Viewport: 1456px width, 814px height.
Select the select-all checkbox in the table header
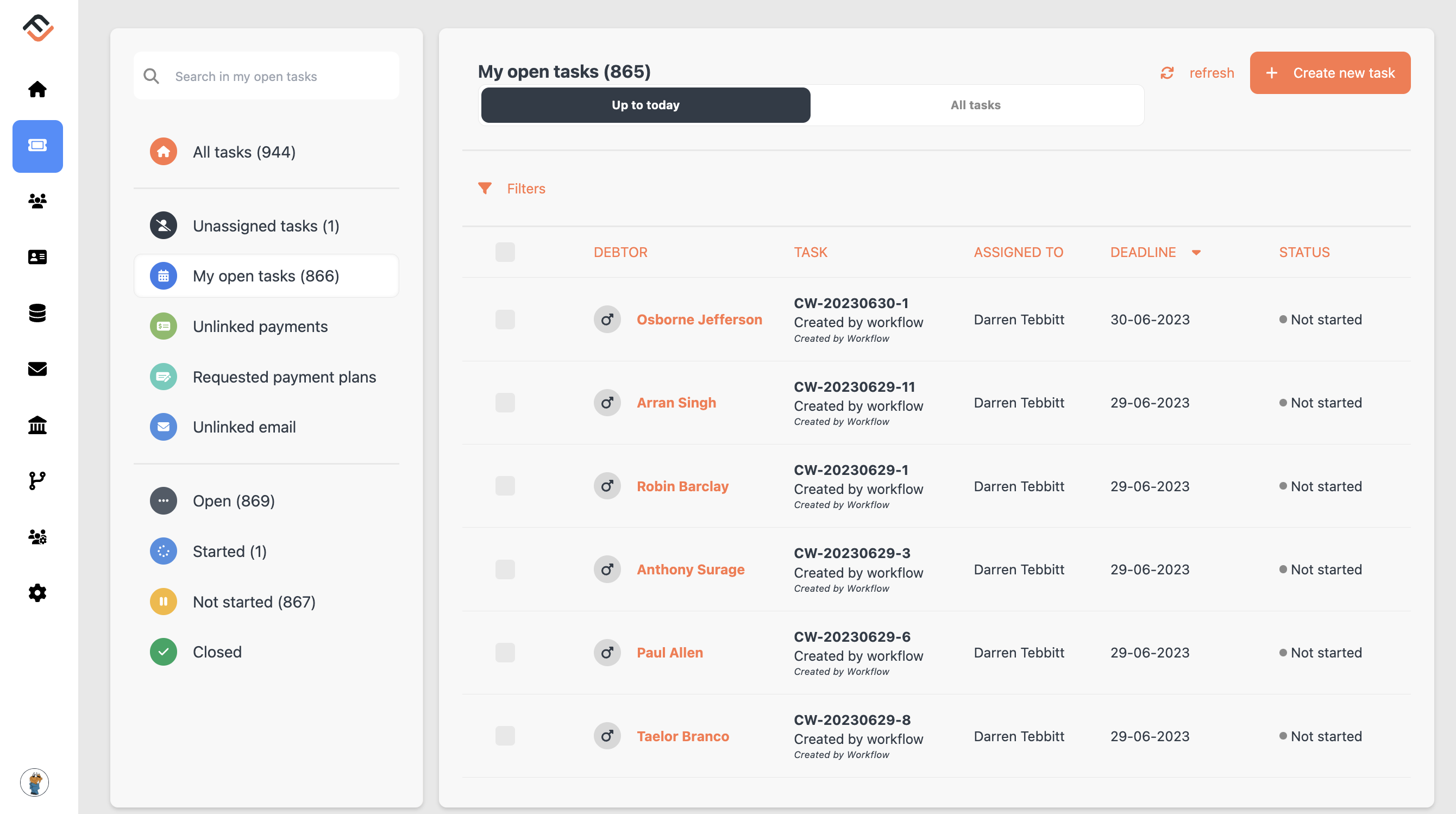tap(505, 252)
